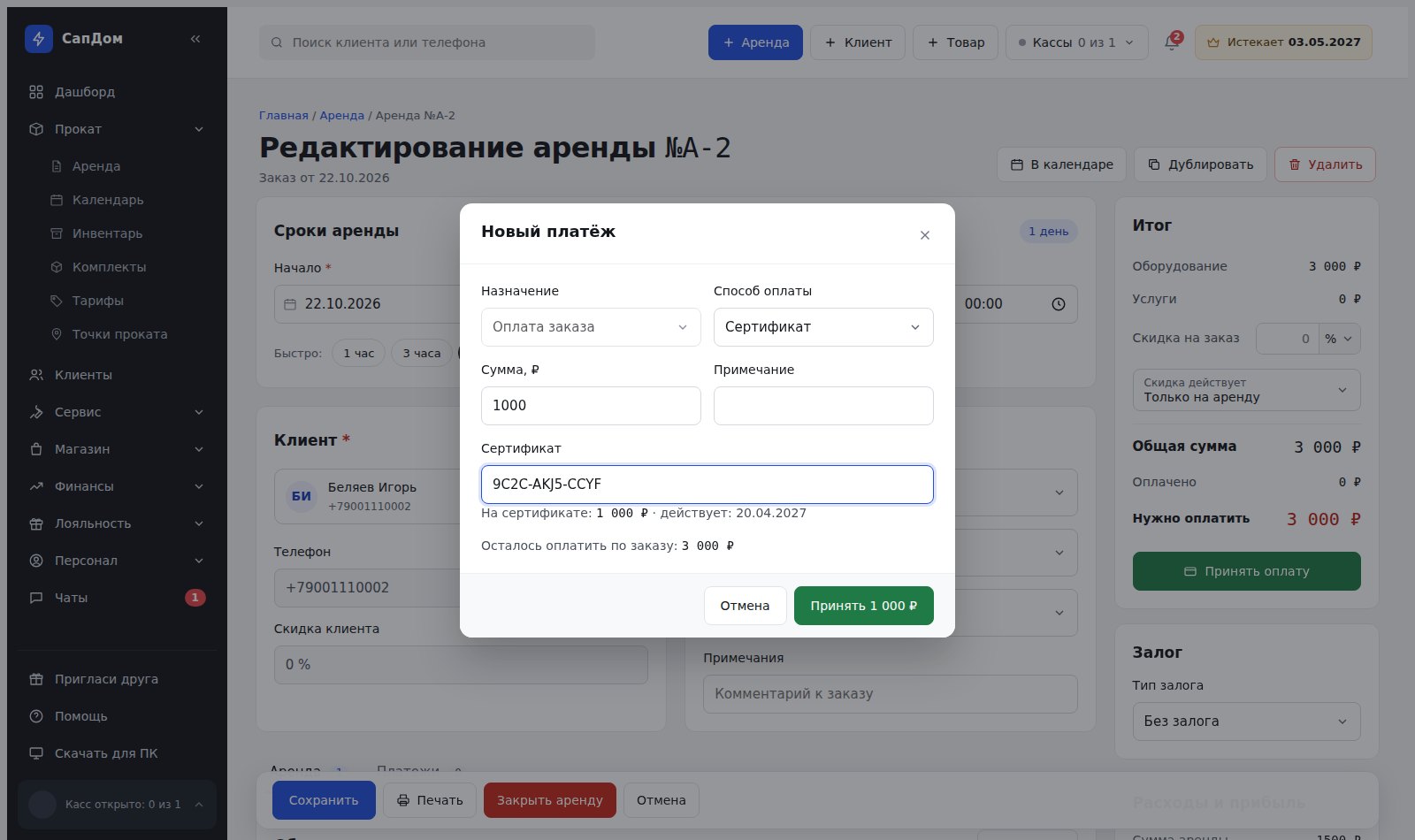Collapse the Прокат menu

tap(117, 129)
